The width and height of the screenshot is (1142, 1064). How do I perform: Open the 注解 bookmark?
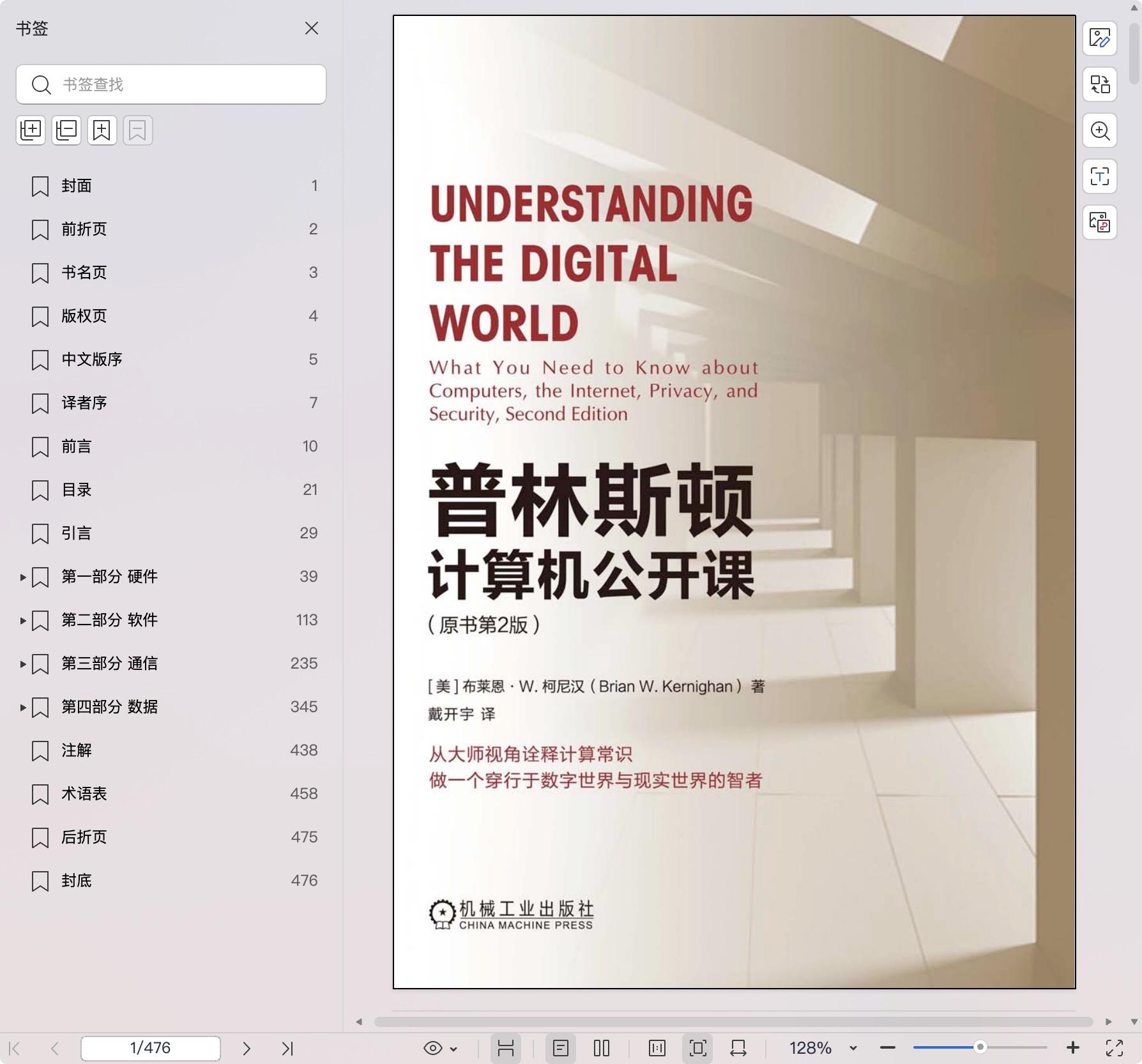171,750
